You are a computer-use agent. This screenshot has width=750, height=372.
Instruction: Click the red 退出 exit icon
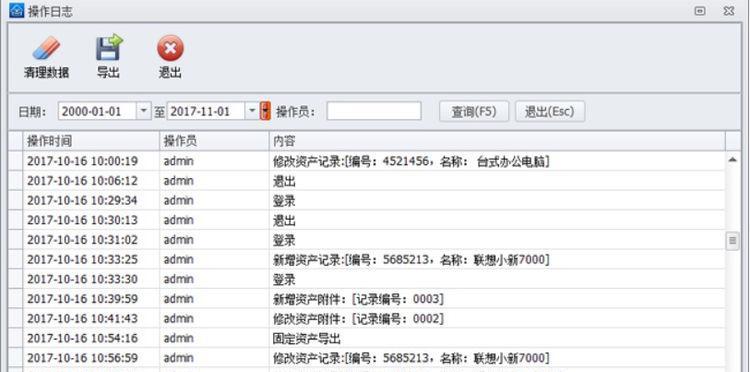170,48
